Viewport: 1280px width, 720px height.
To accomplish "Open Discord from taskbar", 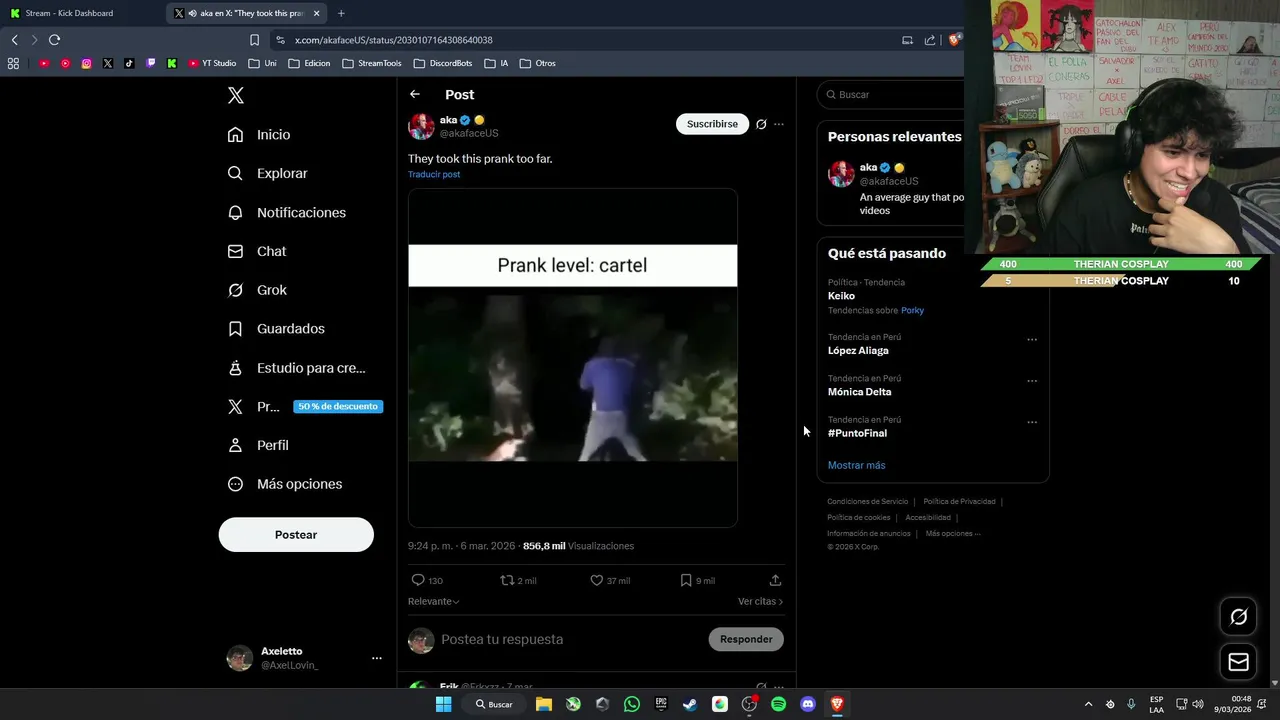I will pyautogui.click(x=807, y=704).
